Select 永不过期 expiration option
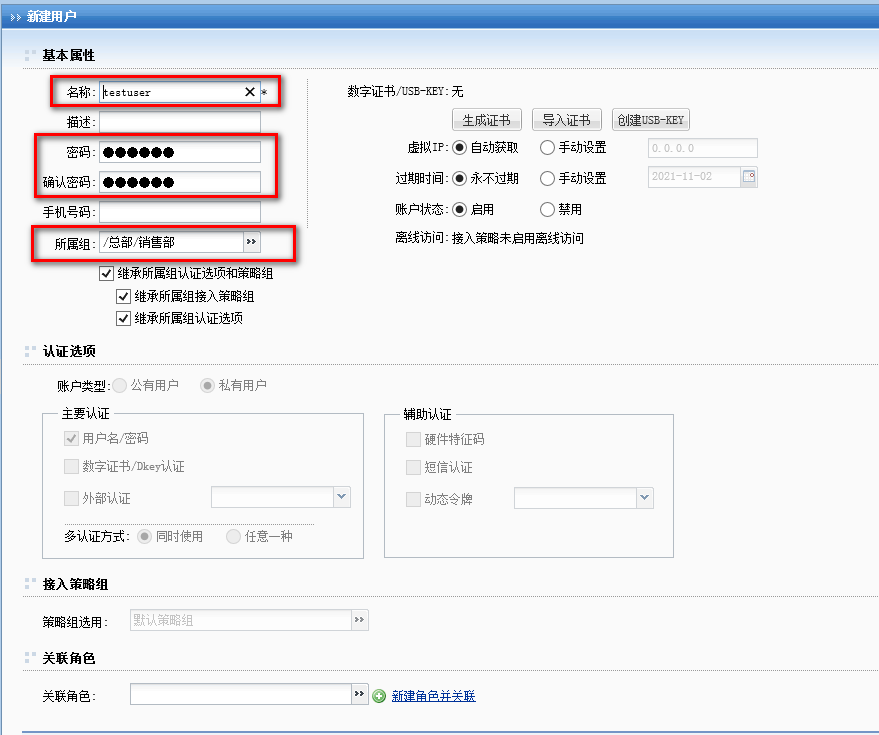The image size is (879, 735). pos(460,178)
